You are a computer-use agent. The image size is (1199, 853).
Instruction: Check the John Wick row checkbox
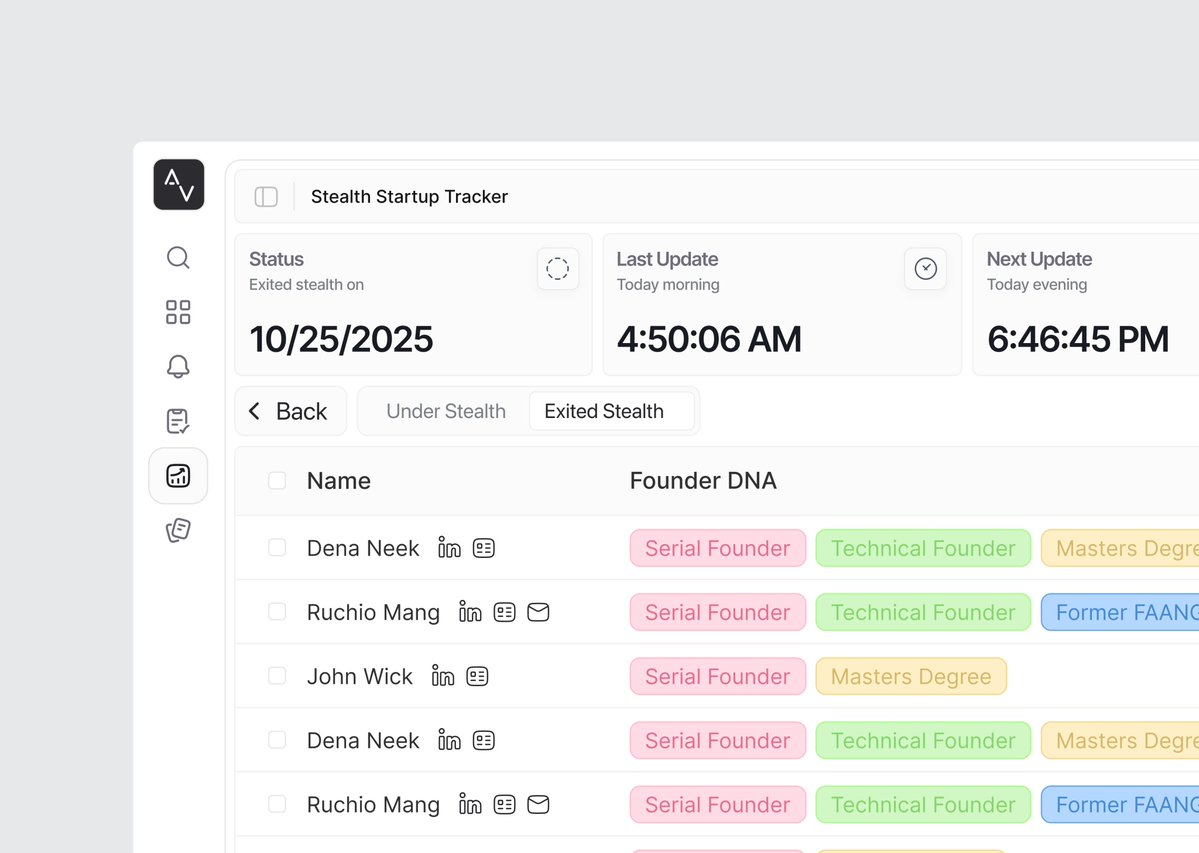tap(277, 676)
